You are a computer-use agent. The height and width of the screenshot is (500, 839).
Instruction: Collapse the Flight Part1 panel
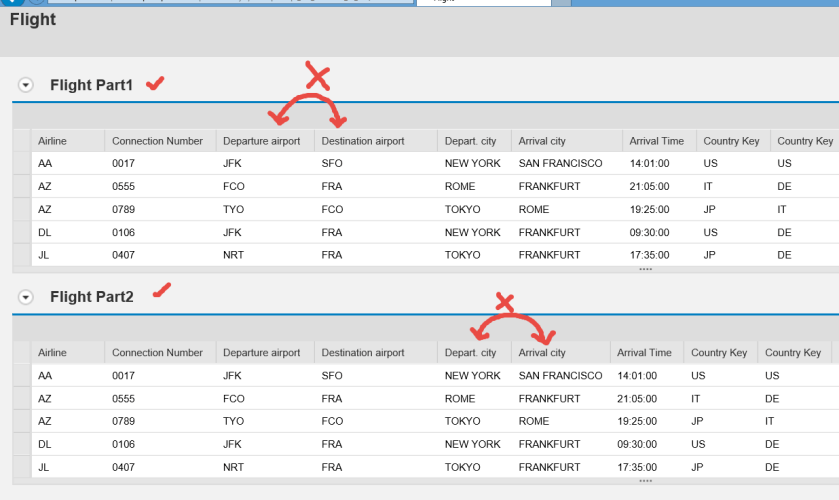click(26, 86)
